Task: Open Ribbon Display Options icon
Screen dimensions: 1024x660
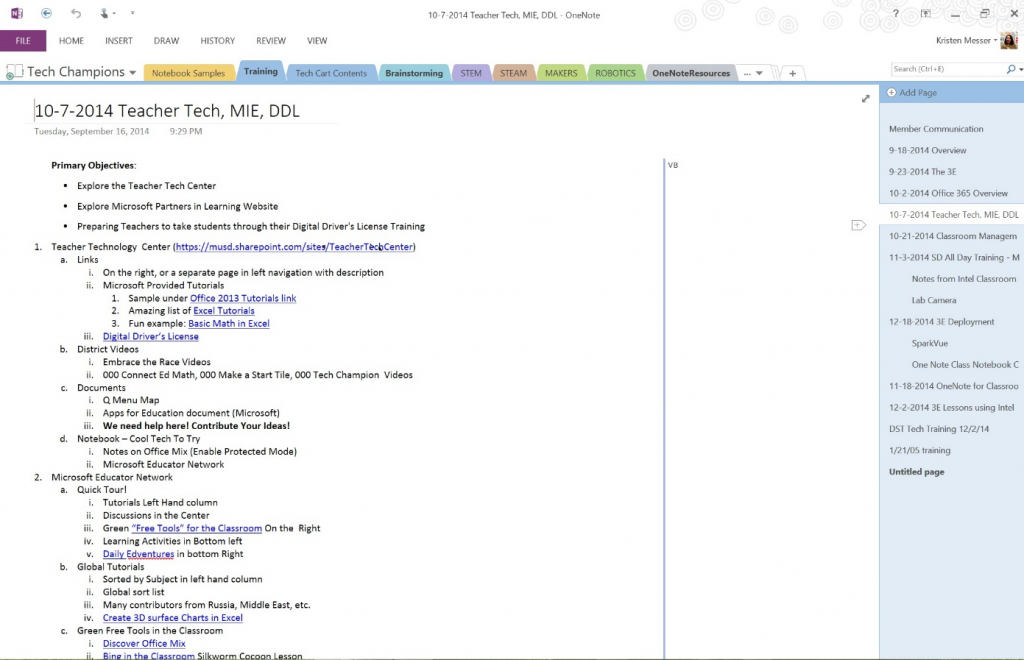Action: pyautogui.click(x=925, y=13)
